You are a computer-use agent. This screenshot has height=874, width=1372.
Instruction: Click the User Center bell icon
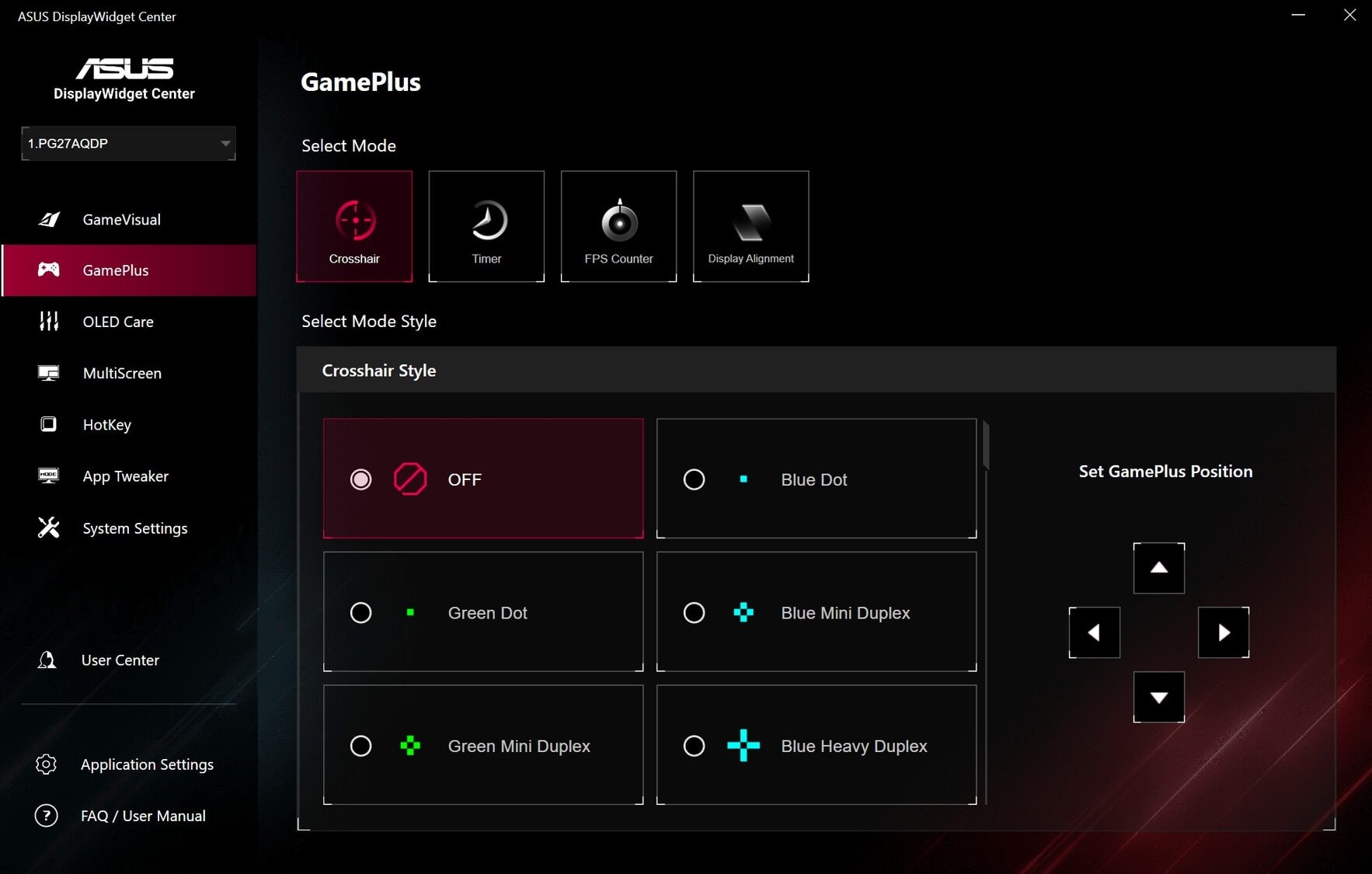click(x=47, y=660)
